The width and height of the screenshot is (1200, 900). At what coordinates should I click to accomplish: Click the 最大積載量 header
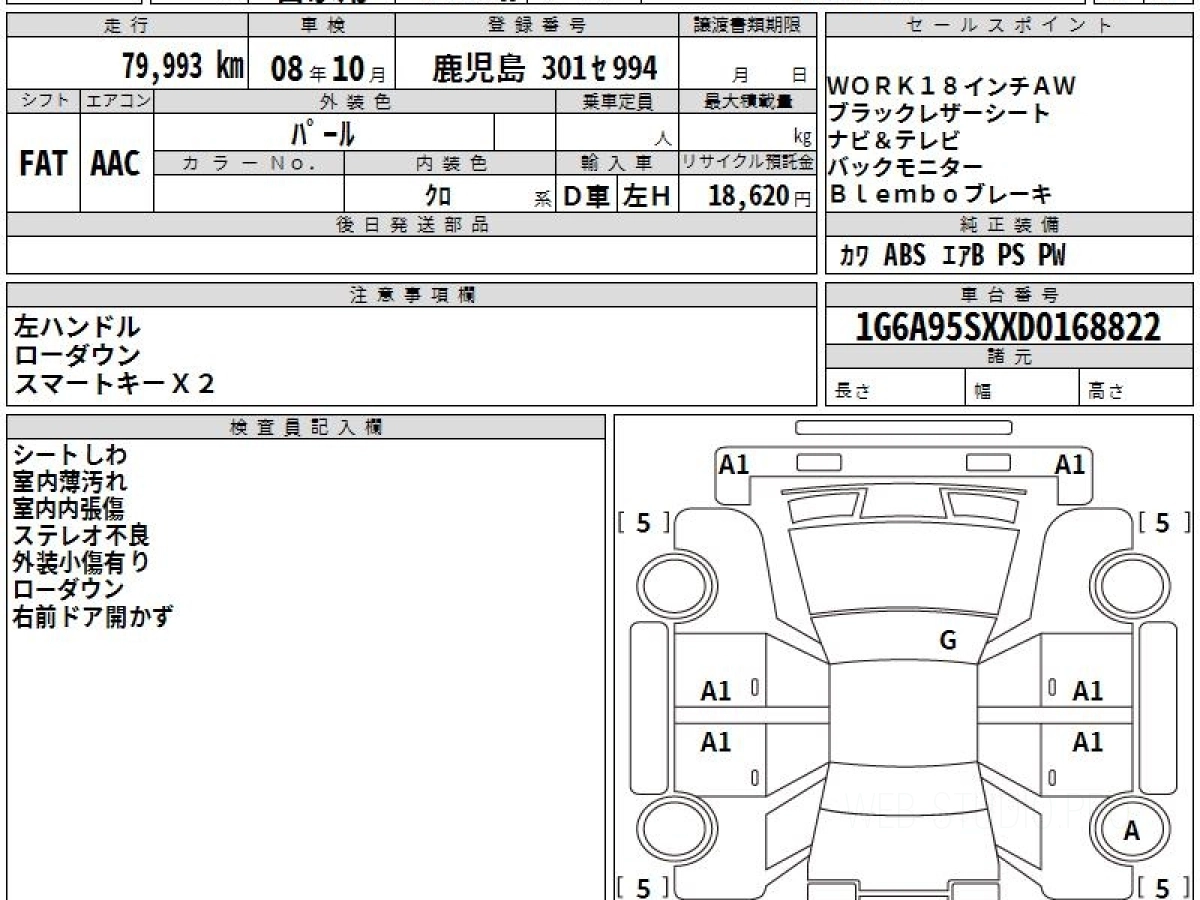click(748, 101)
